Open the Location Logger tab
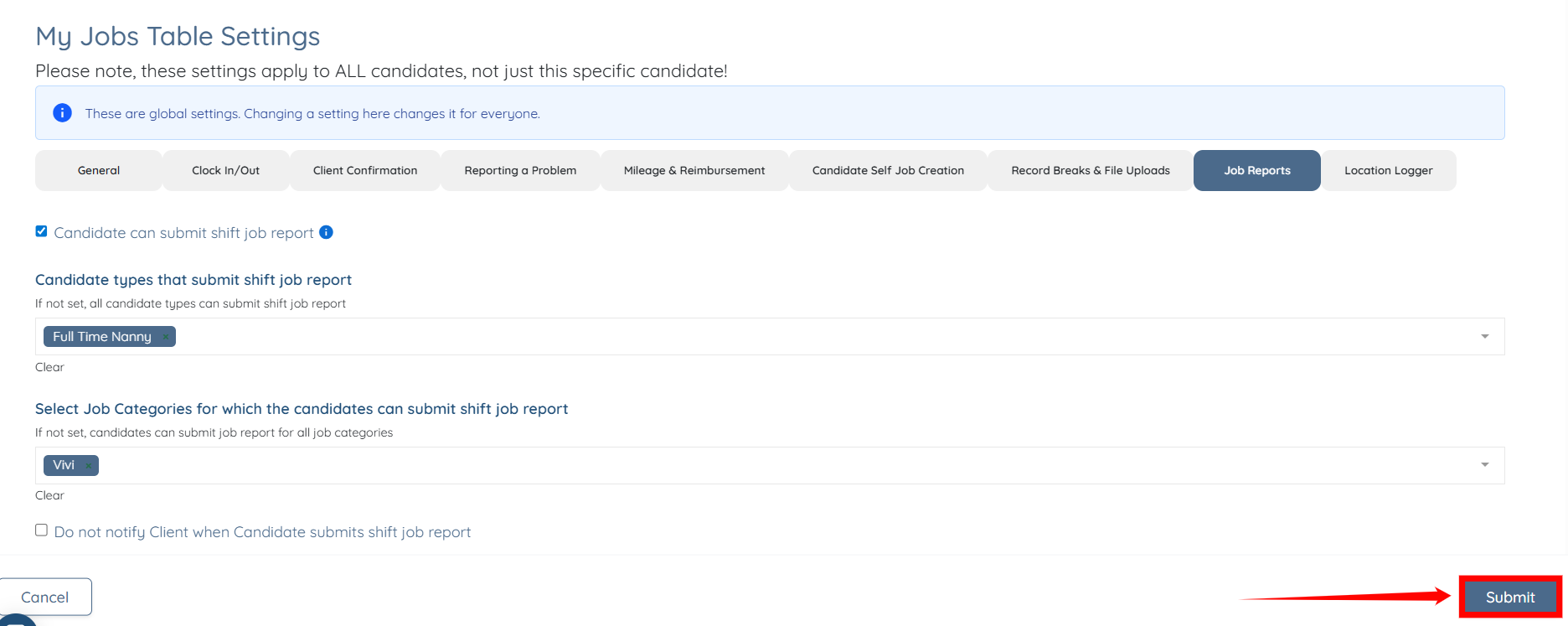Viewport: 1568px width, 626px height. 1388,171
